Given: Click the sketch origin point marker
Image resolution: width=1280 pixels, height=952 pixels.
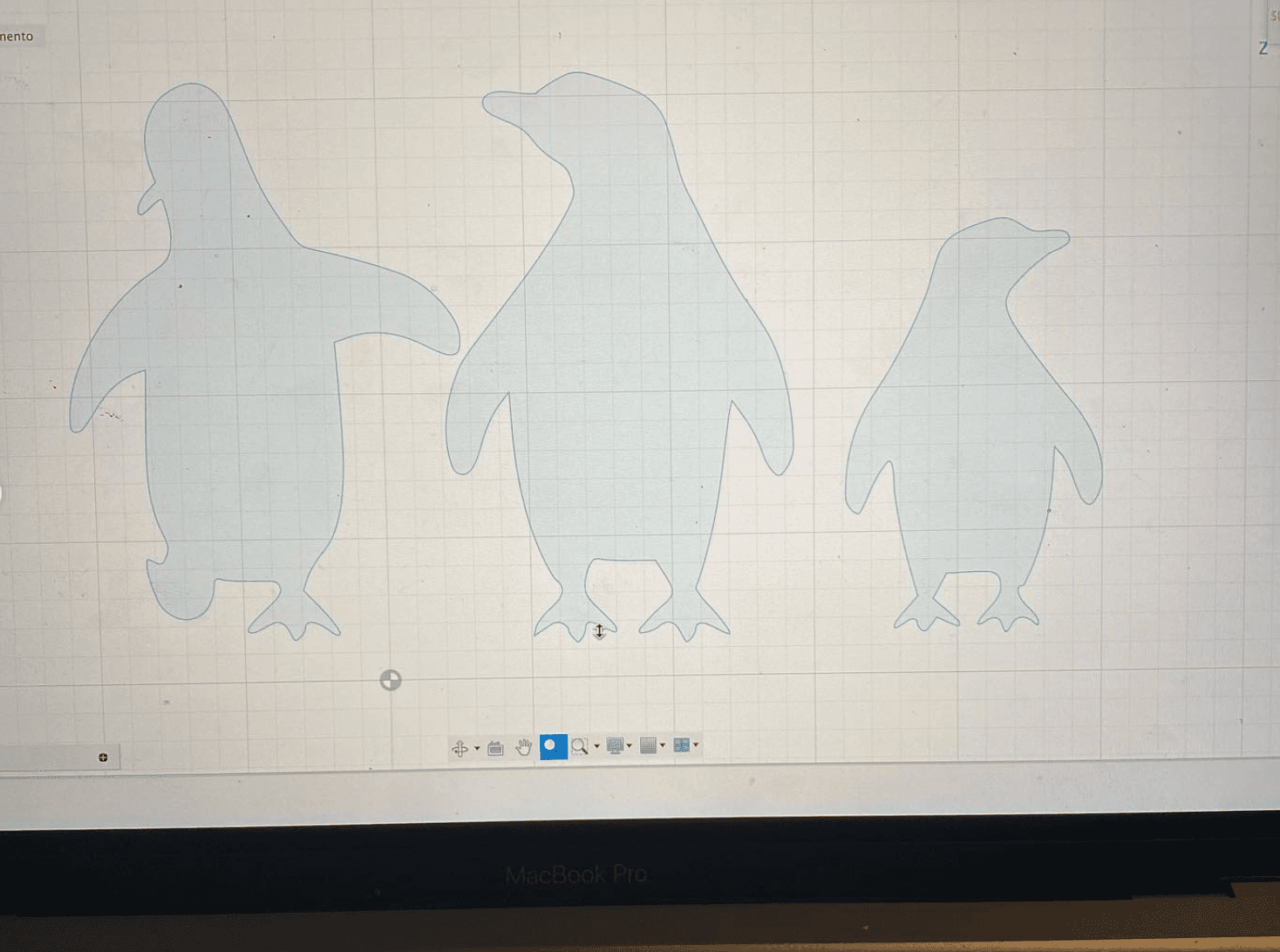Looking at the screenshot, I should (391, 680).
